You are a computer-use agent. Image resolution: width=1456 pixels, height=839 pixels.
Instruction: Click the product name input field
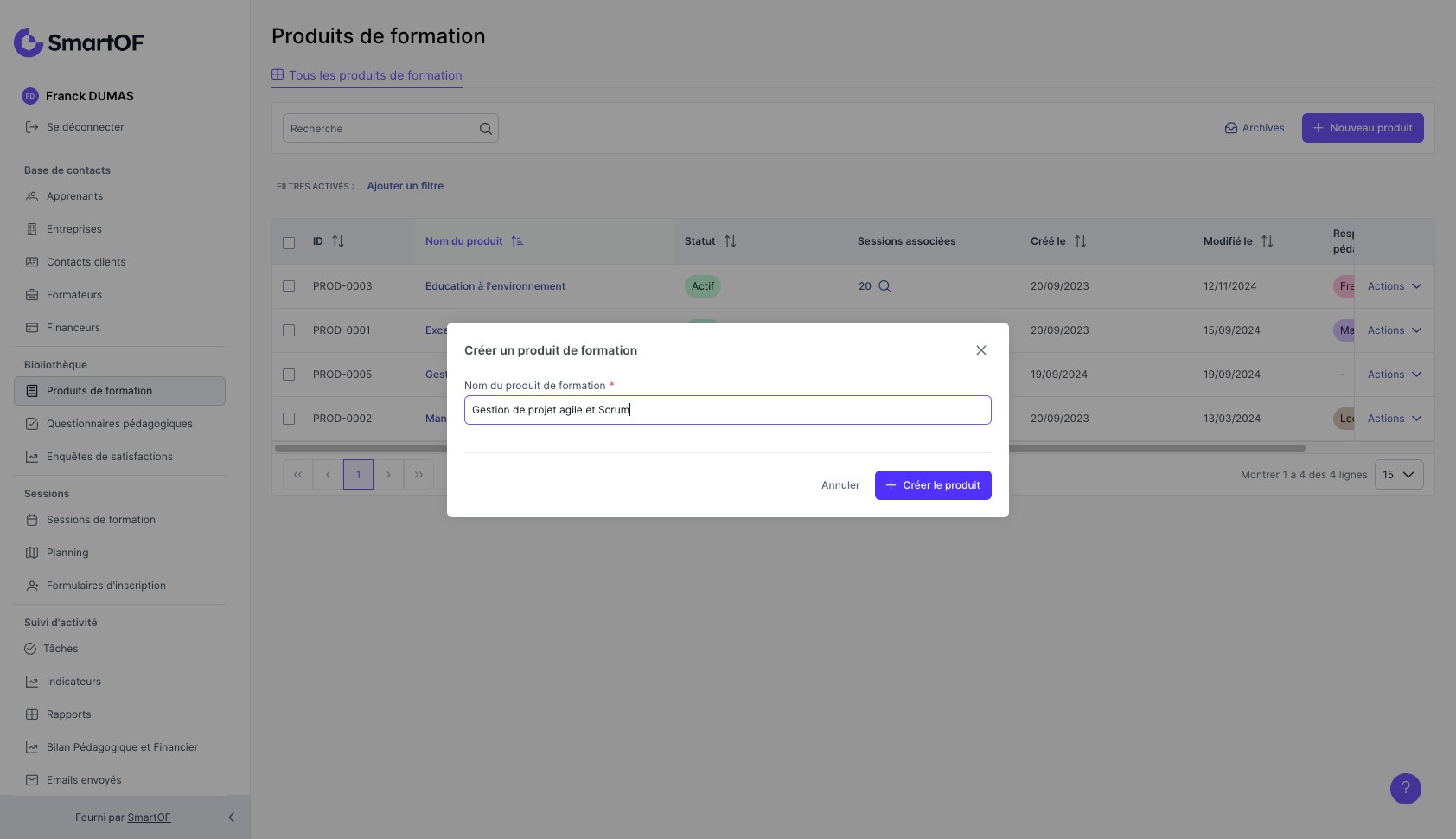coord(727,410)
